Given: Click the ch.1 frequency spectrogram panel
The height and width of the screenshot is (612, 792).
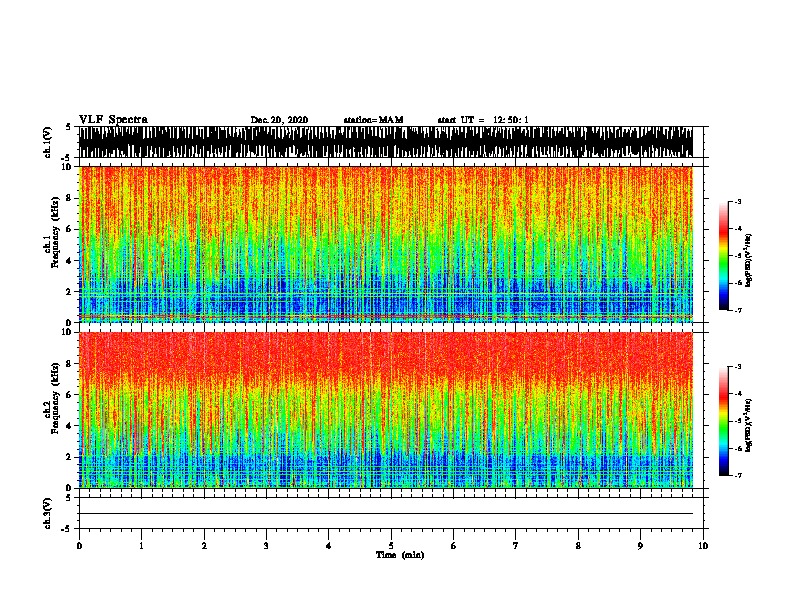Looking at the screenshot, I should click(385, 244).
